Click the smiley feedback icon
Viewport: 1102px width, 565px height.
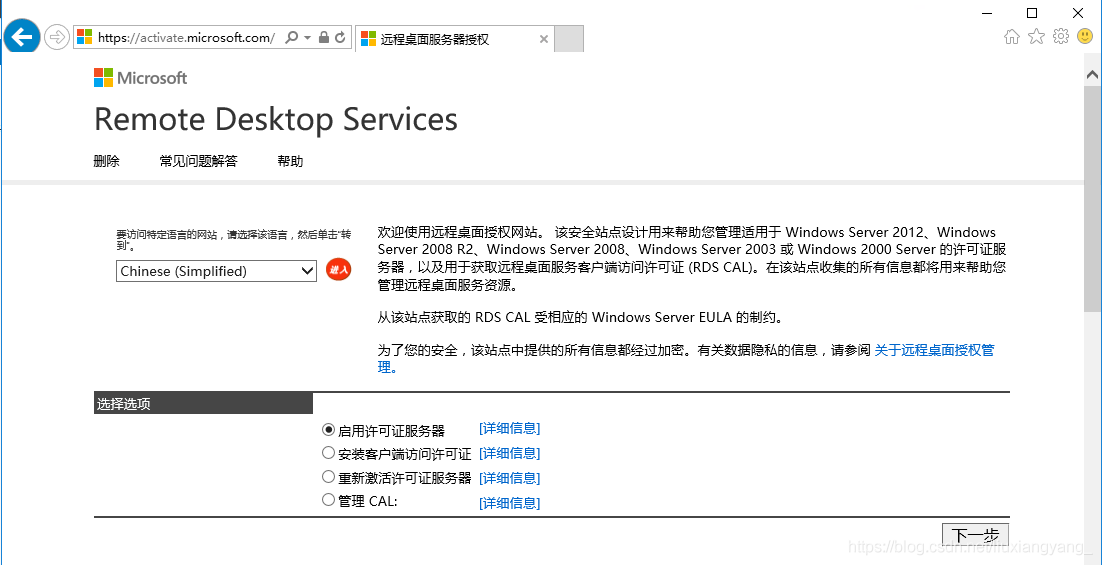(x=1085, y=37)
